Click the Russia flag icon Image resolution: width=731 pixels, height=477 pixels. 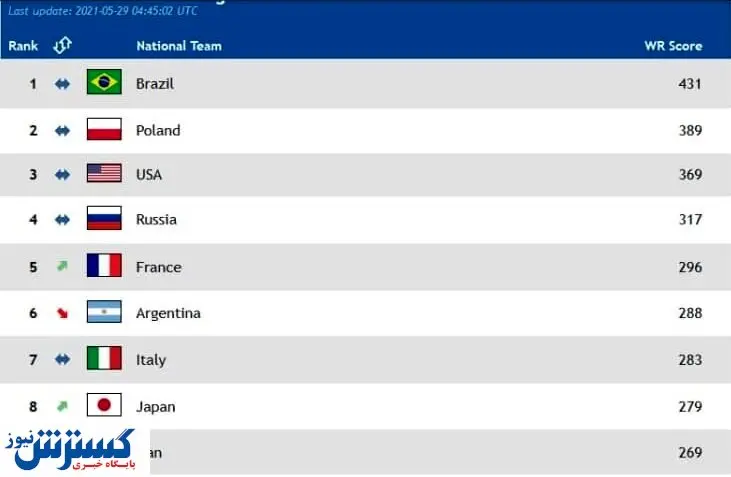coord(104,219)
